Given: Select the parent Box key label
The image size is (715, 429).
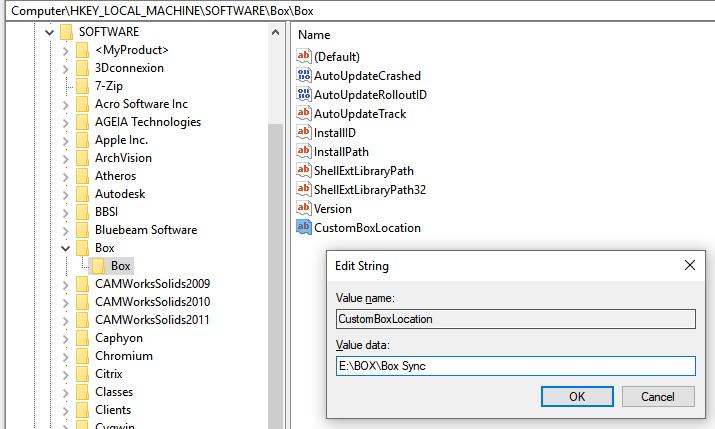Looking at the screenshot, I should pyautogui.click(x=104, y=248).
